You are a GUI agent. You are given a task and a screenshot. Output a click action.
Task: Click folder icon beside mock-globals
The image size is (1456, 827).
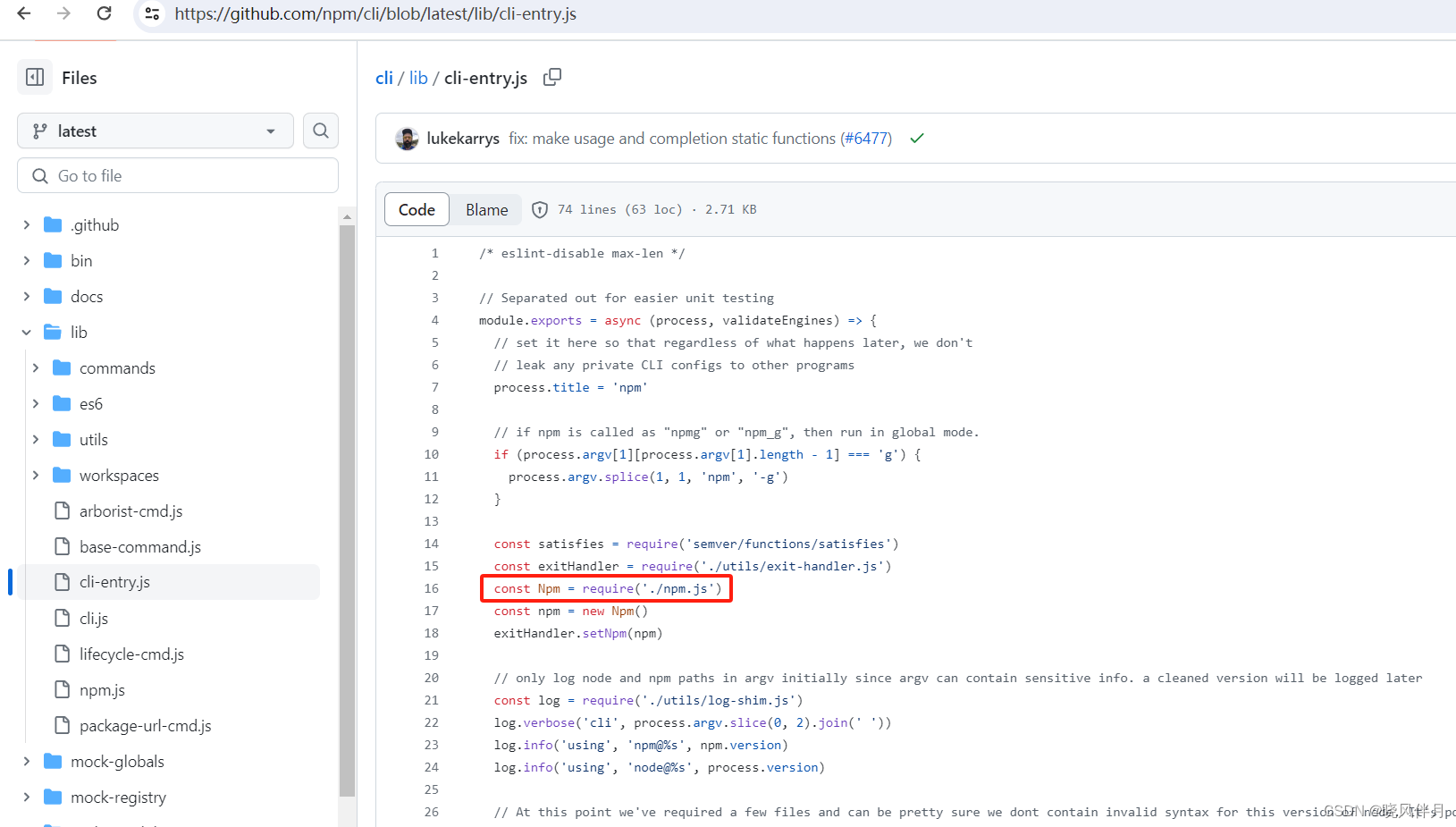[53, 762]
